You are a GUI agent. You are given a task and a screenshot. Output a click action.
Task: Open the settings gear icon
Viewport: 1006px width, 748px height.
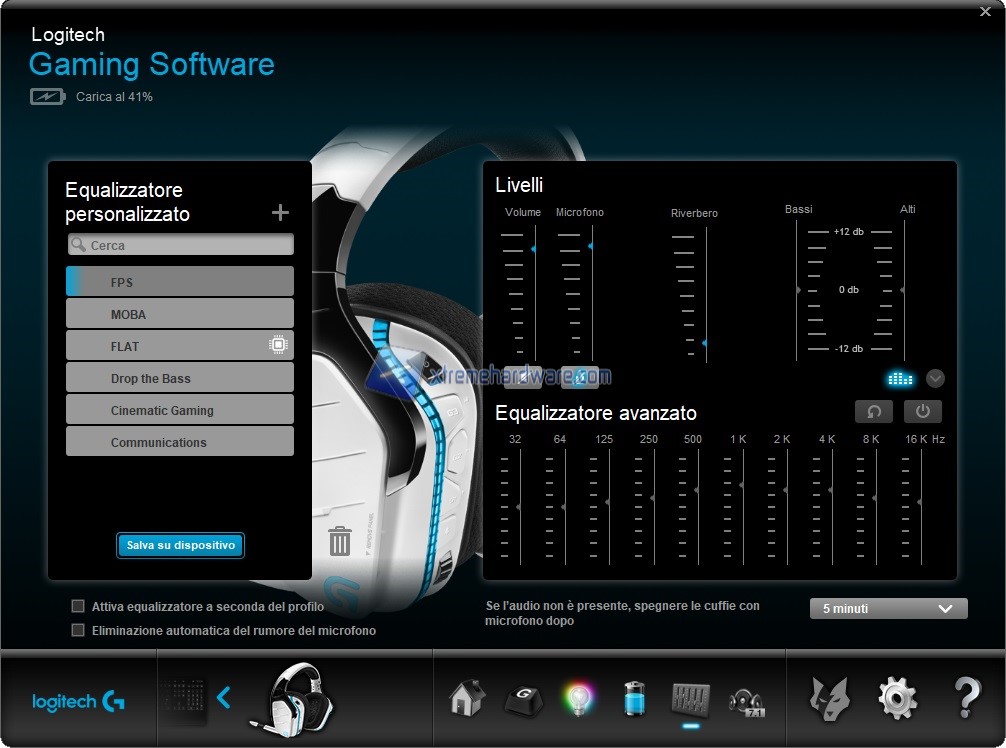tap(897, 697)
